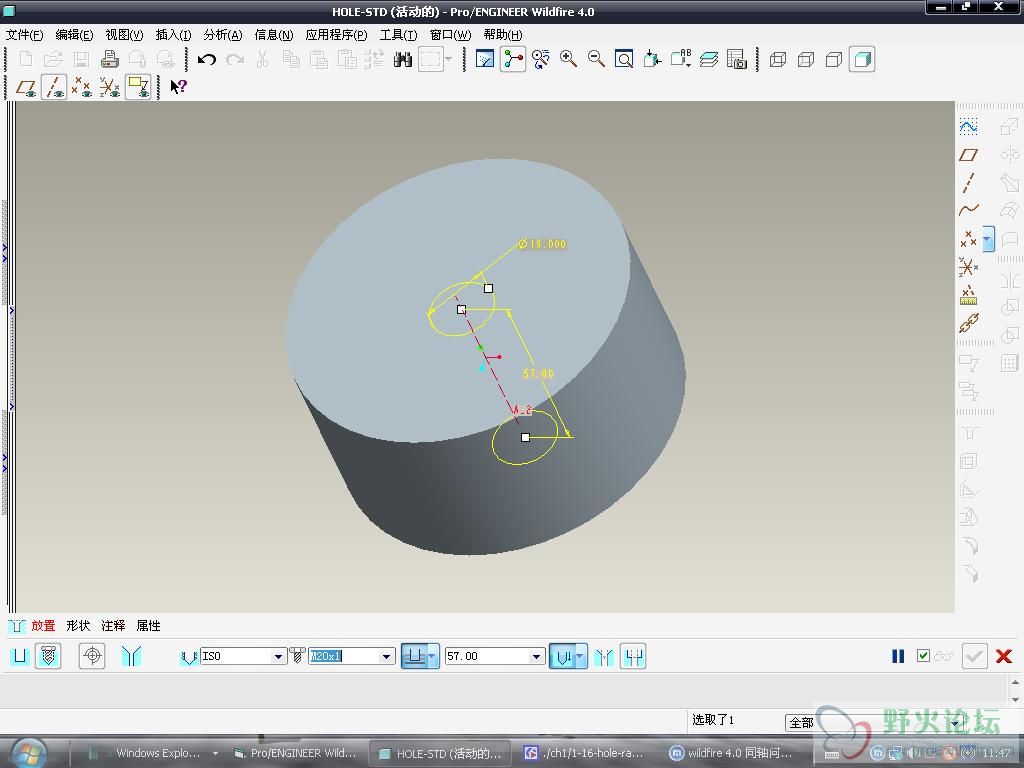Open the 帮助 (Help) menu
The height and width of the screenshot is (768, 1024).
click(503, 35)
